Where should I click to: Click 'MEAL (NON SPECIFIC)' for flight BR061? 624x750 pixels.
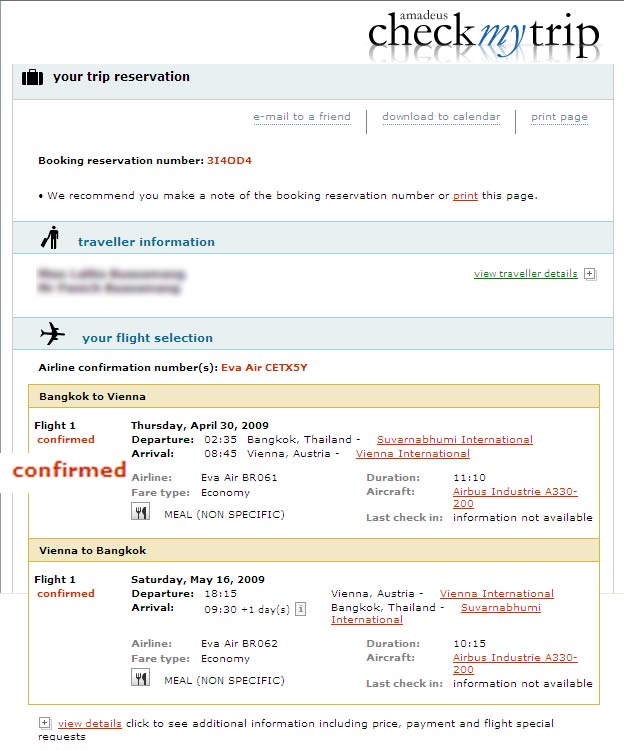click(224, 514)
